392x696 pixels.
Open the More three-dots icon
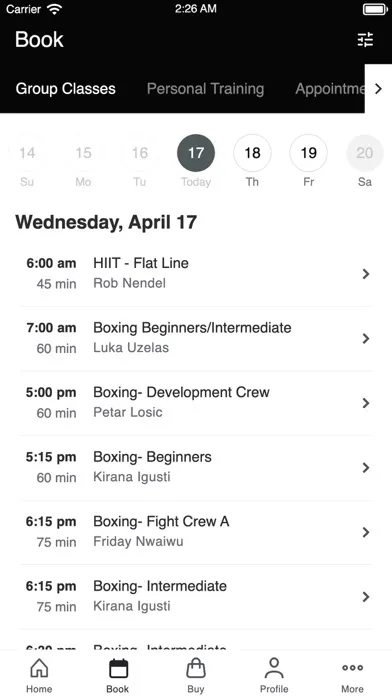(352, 668)
